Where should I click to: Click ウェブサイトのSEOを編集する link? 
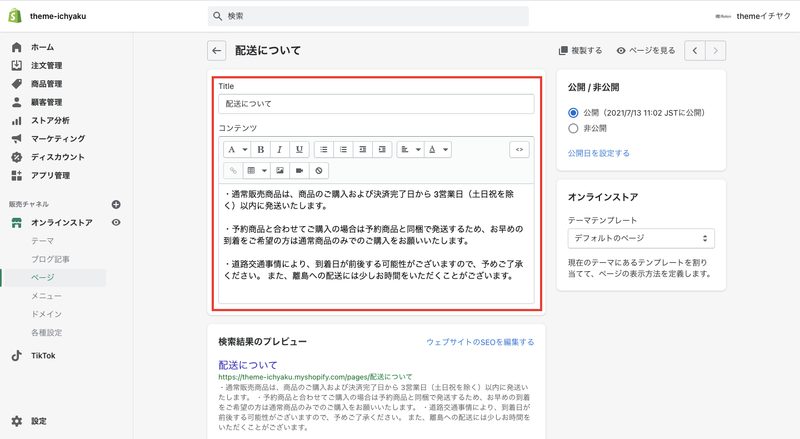(480, 342)
